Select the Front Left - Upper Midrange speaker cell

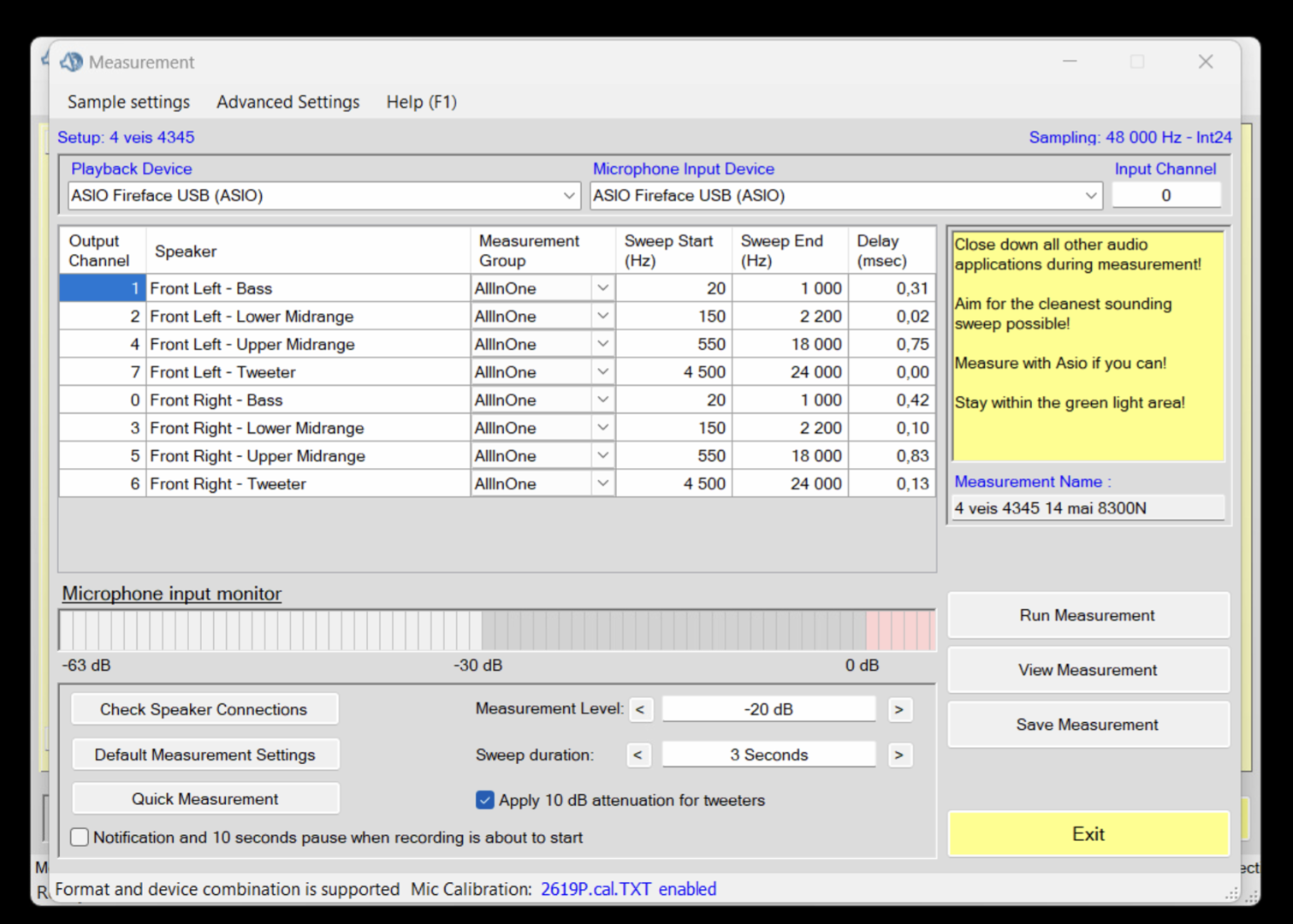point(308,344)
